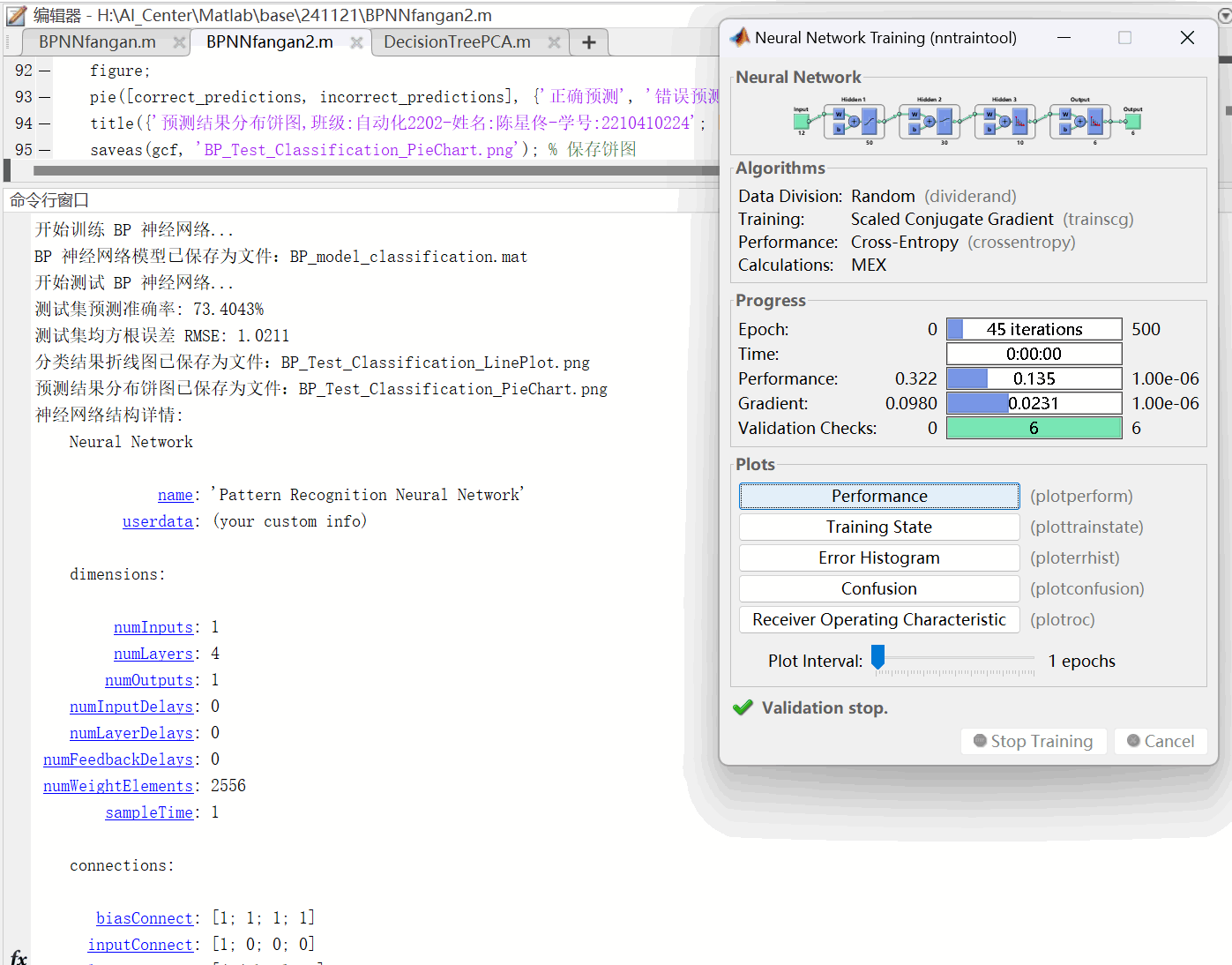Close the BPNNfangan.m editor tab

[x=179, y=42]
